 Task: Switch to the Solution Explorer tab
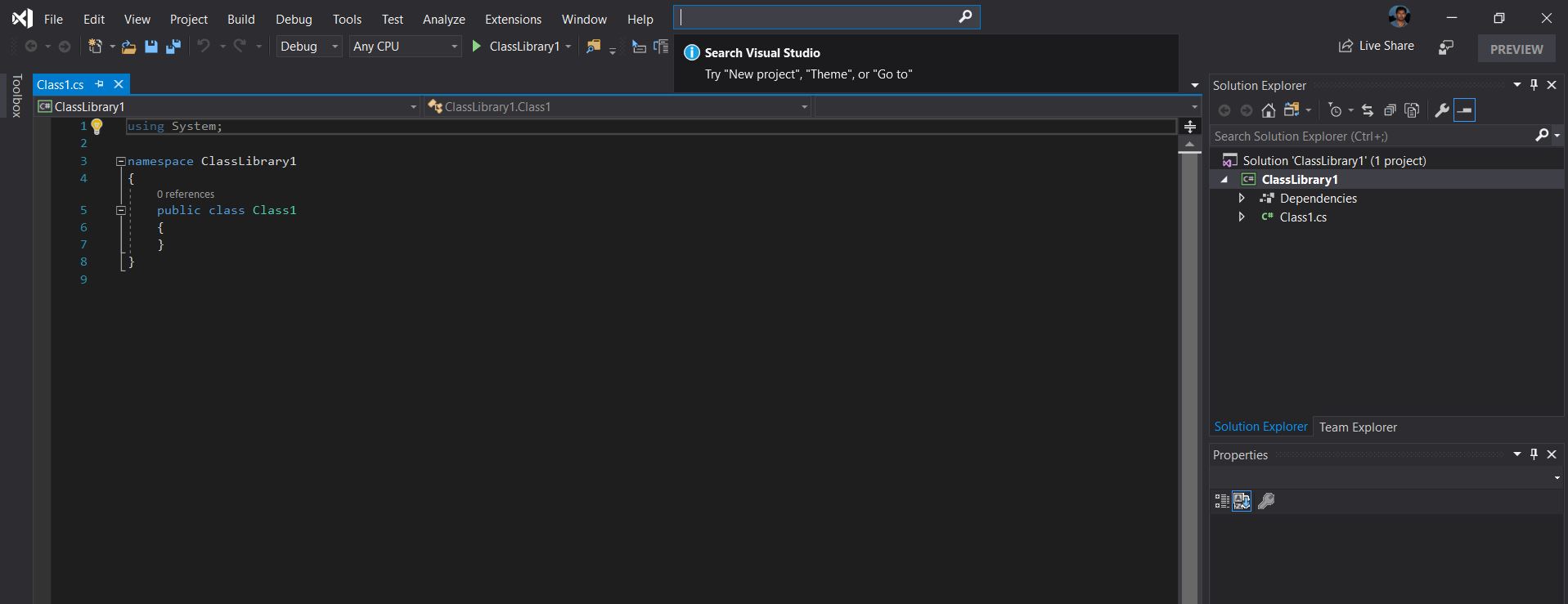tap(1260, 427)
